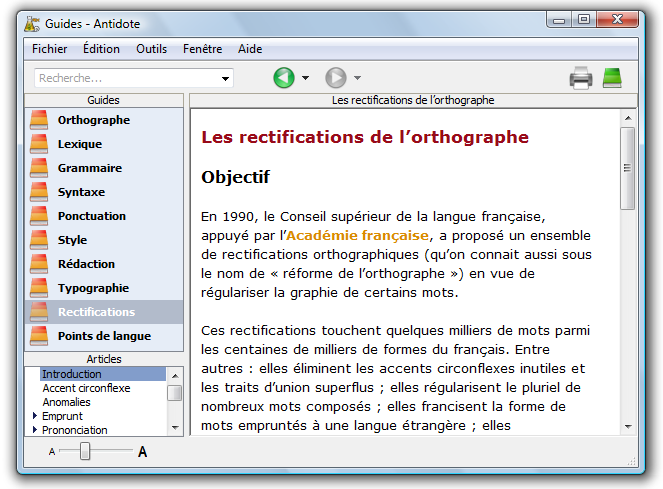The height and width of the screenshot is (489, 663).
Task: Expand the Emprunt article node
Action: coord(35,416)
